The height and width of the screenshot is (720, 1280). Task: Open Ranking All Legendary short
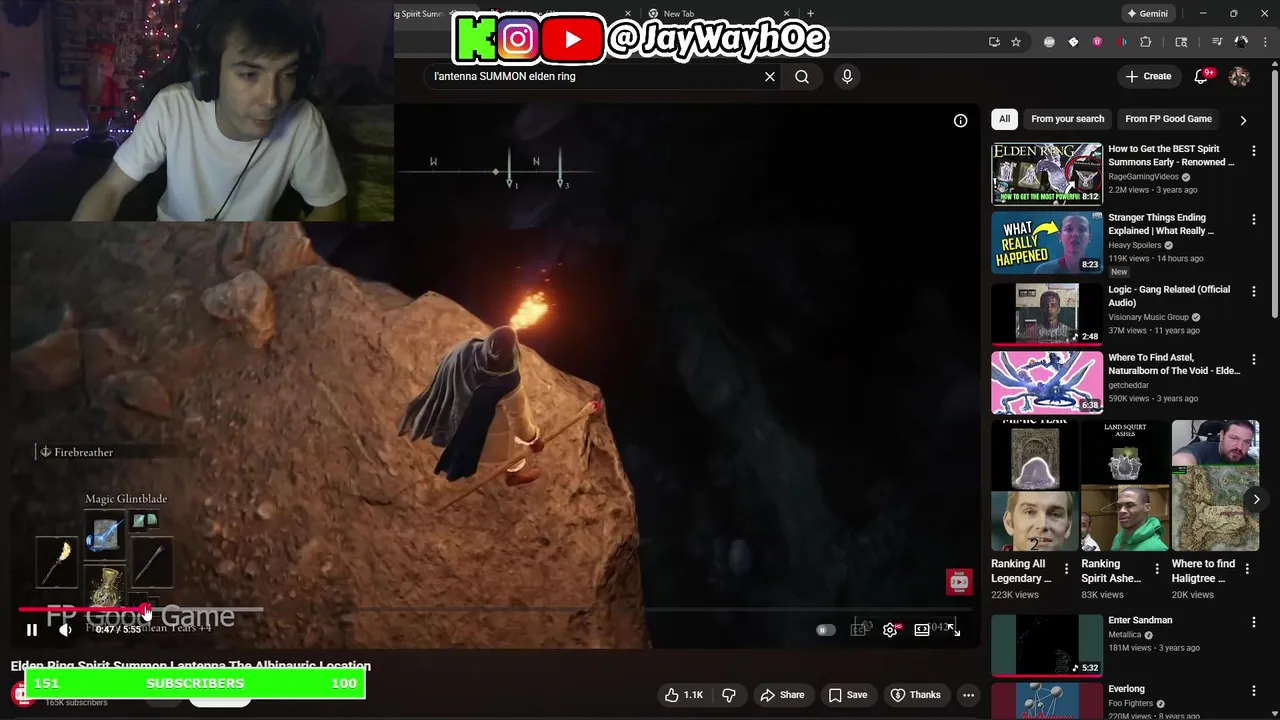tap(1034, 486)
